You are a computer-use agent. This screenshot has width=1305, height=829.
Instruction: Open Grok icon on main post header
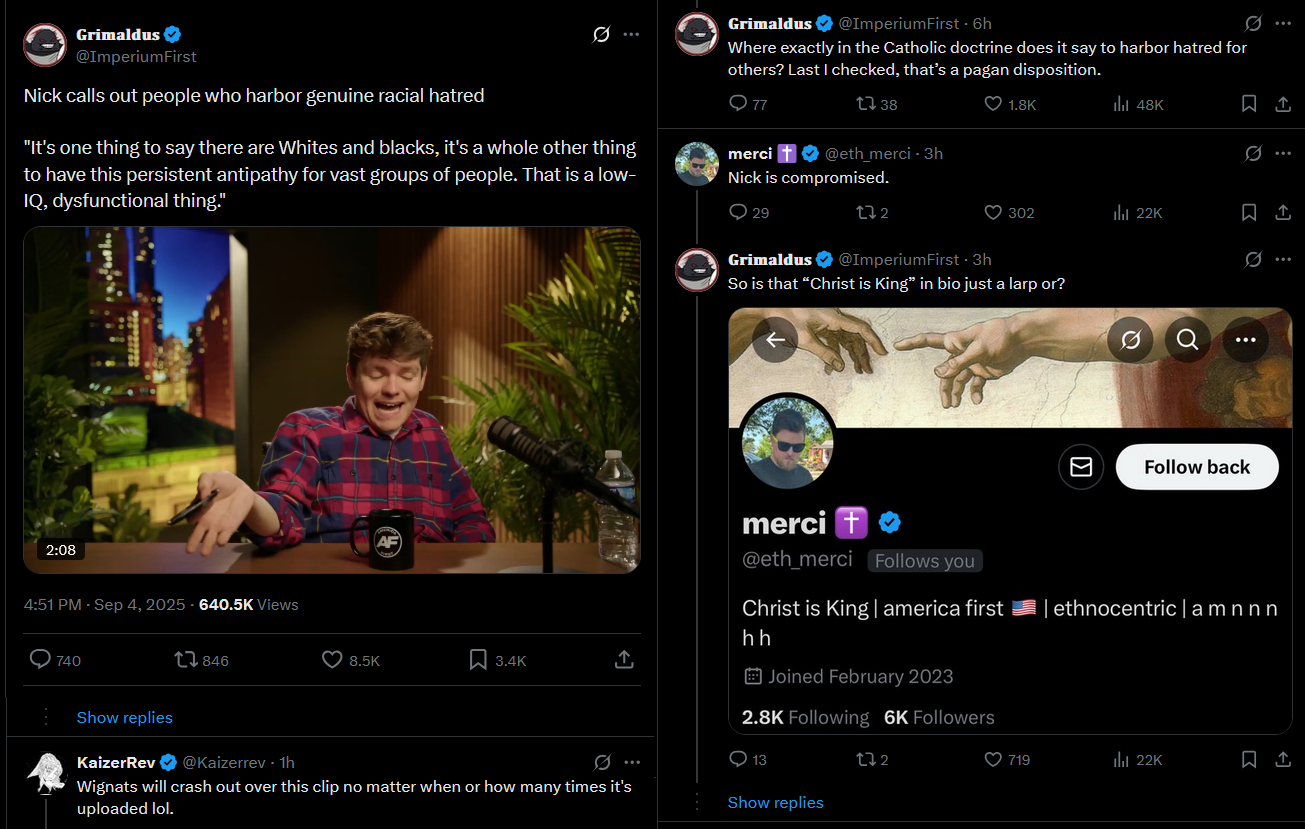click(x=601, y=35)
